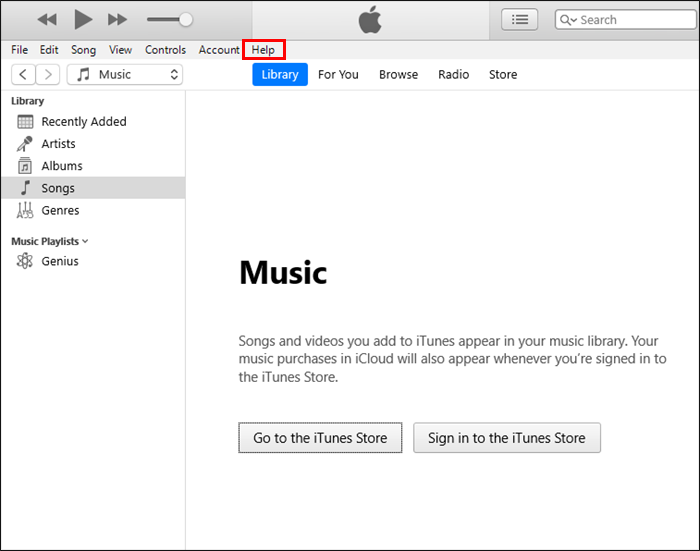Open the Account menu
Image resolution: width=700 pixels, height=551 pixels.
pyautogui.click(x=219, y=50)
